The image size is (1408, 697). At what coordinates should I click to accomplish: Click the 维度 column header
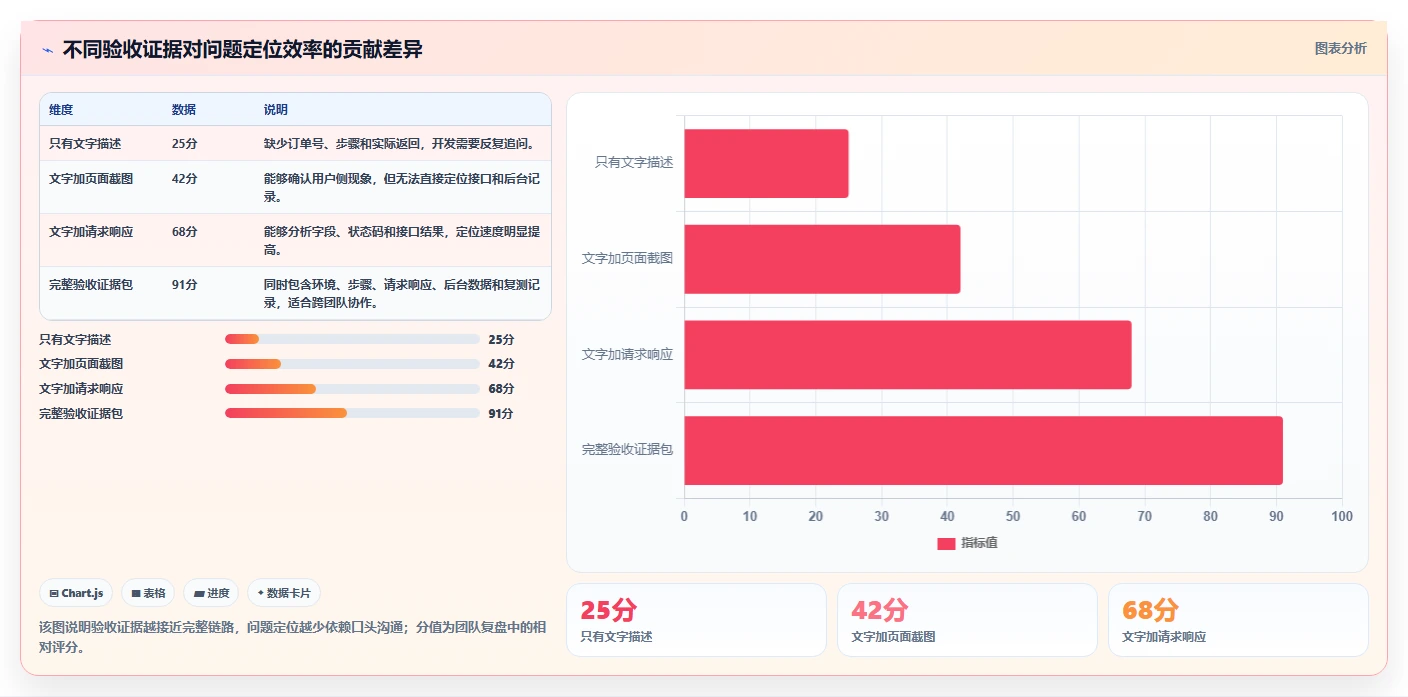point(61,110)
